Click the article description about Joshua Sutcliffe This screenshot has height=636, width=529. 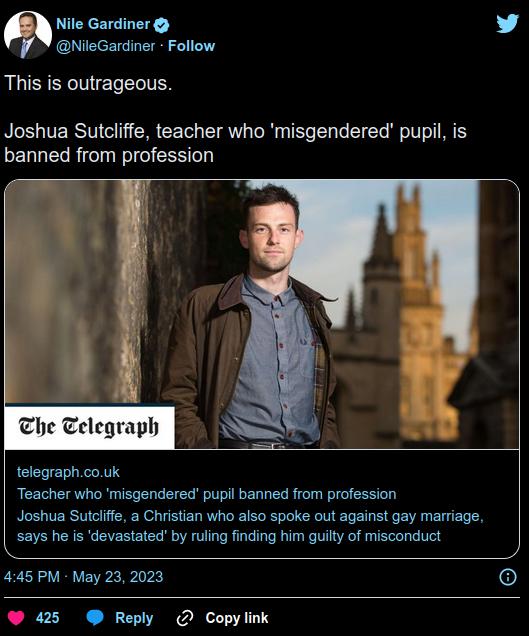[250, 526]
